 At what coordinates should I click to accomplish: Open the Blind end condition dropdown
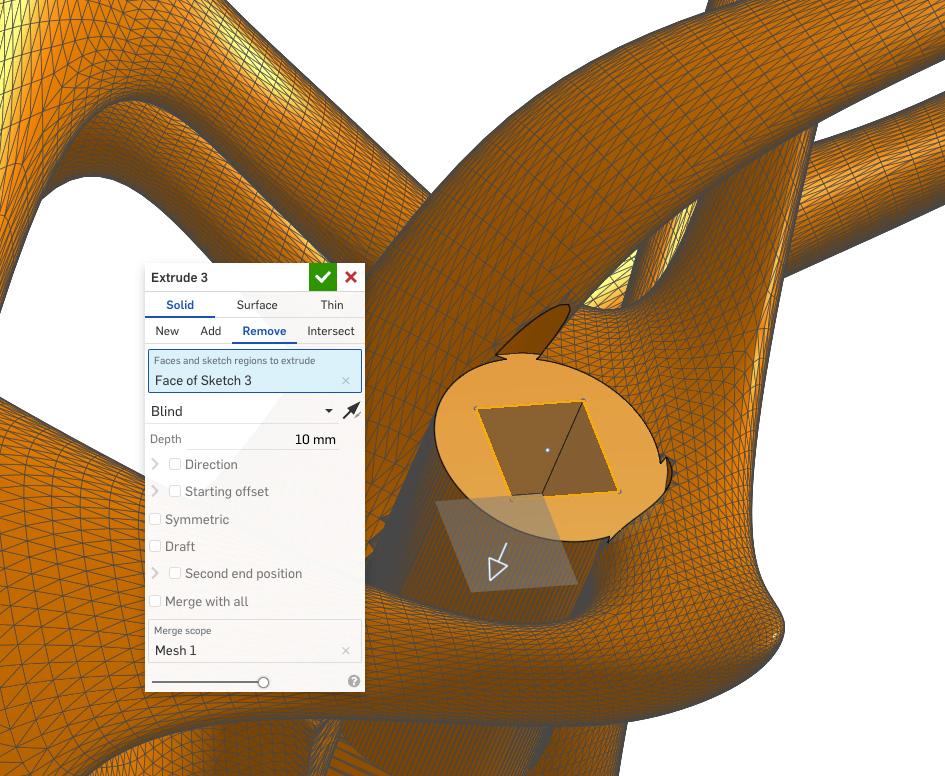pyautogui.click(x=328, y=410)
